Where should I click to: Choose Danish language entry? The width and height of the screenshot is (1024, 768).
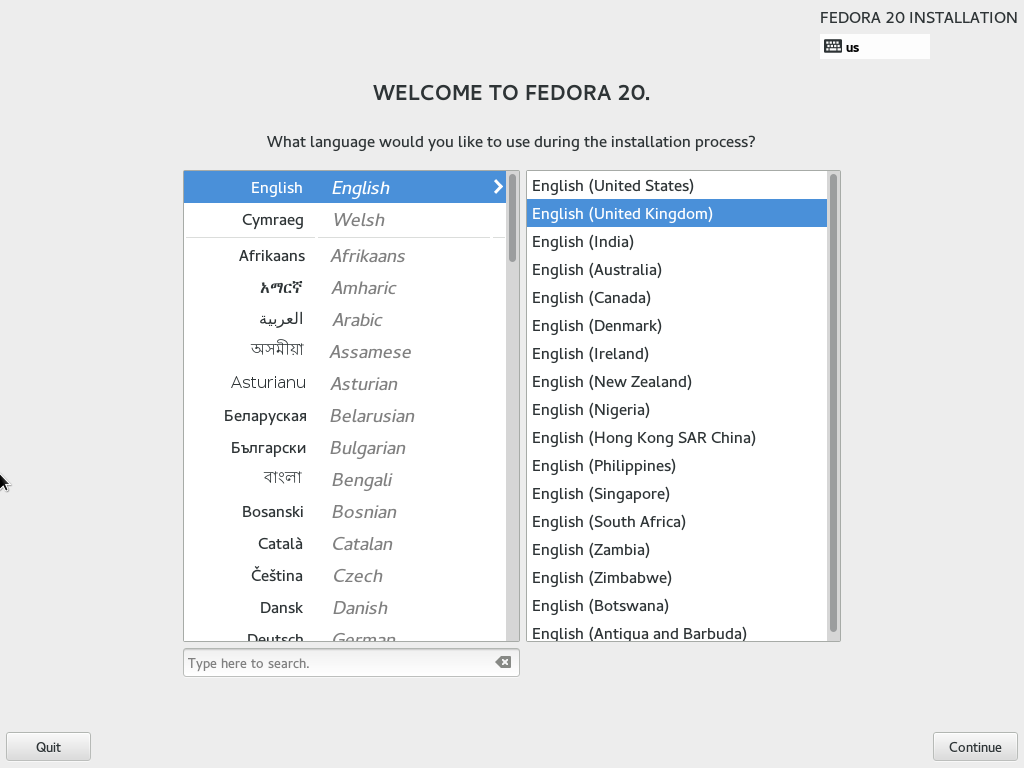pos(345,608)
